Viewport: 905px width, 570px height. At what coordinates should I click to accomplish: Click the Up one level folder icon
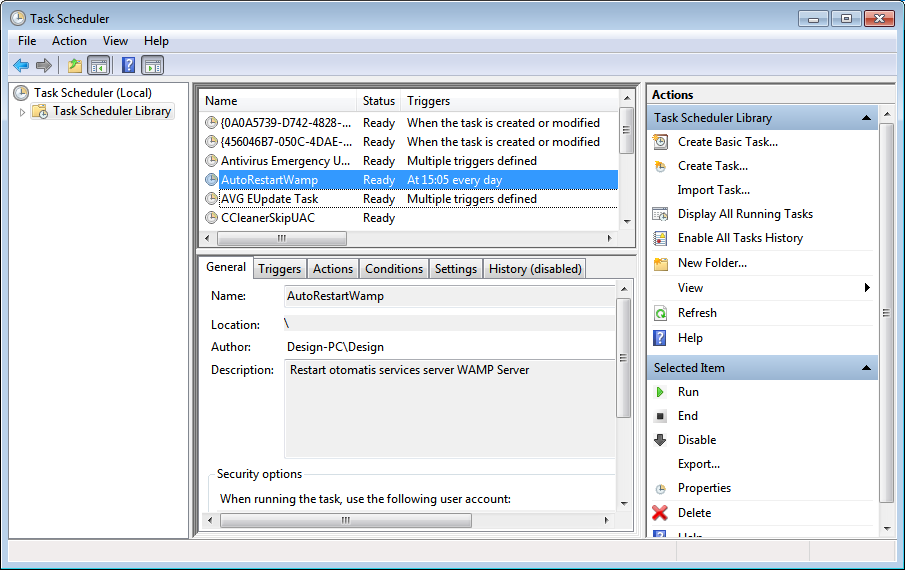pyautogui.click(x=74, y=65)
